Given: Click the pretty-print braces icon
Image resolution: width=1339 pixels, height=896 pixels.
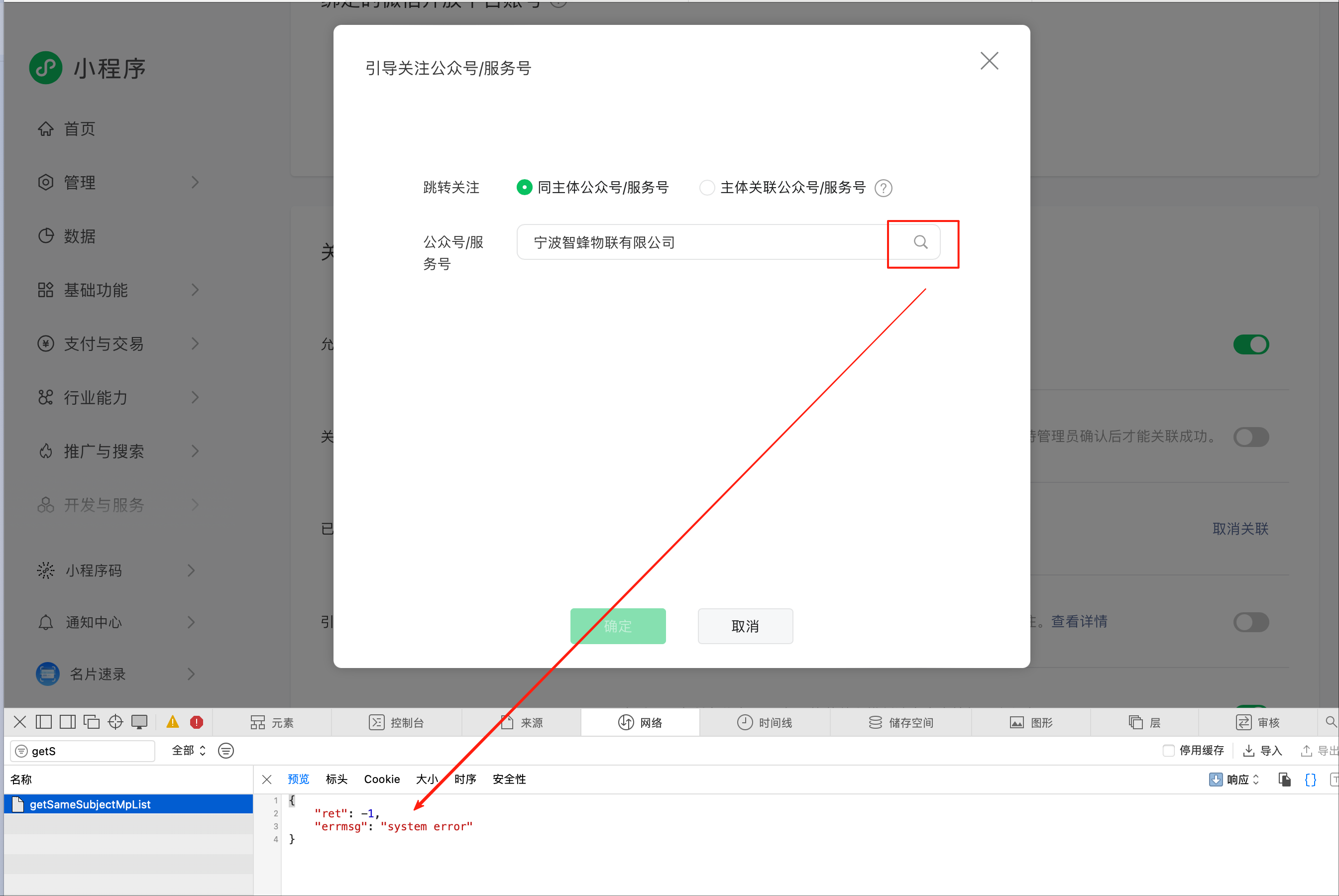Looking at the screenshot, I should (1311, 780).
